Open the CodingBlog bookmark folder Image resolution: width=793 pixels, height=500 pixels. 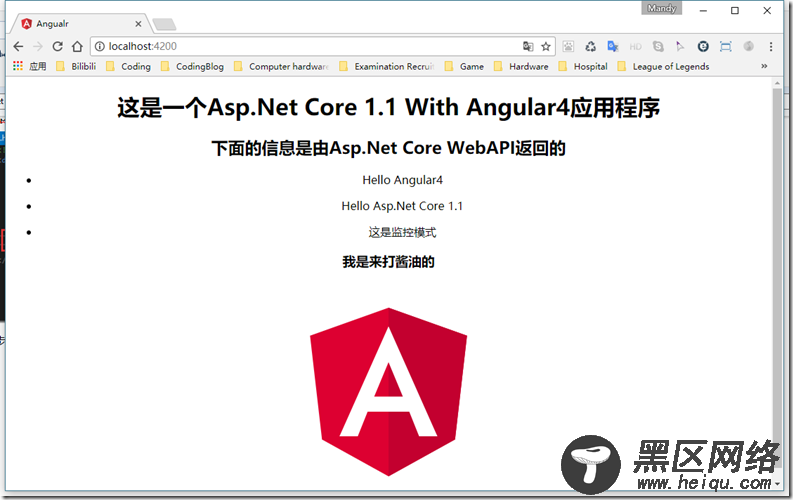pos(192,66)
